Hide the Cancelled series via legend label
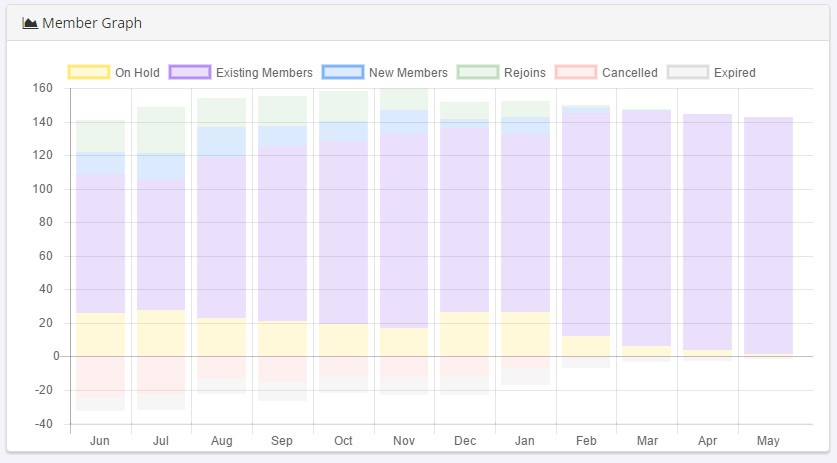The image size is (837, 463). 629,73
